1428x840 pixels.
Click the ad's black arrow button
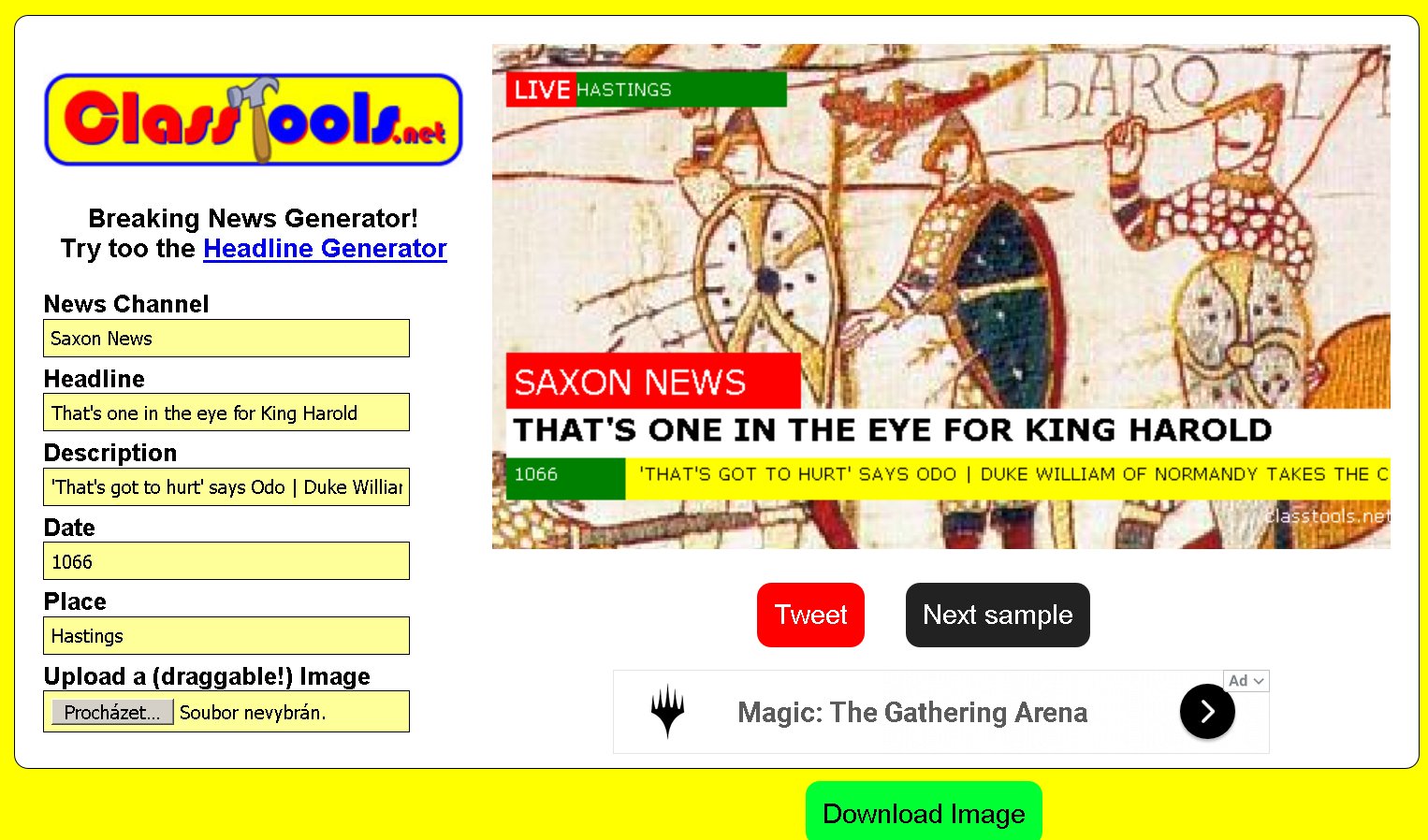pyautogui.click(x=1207, y=712)
